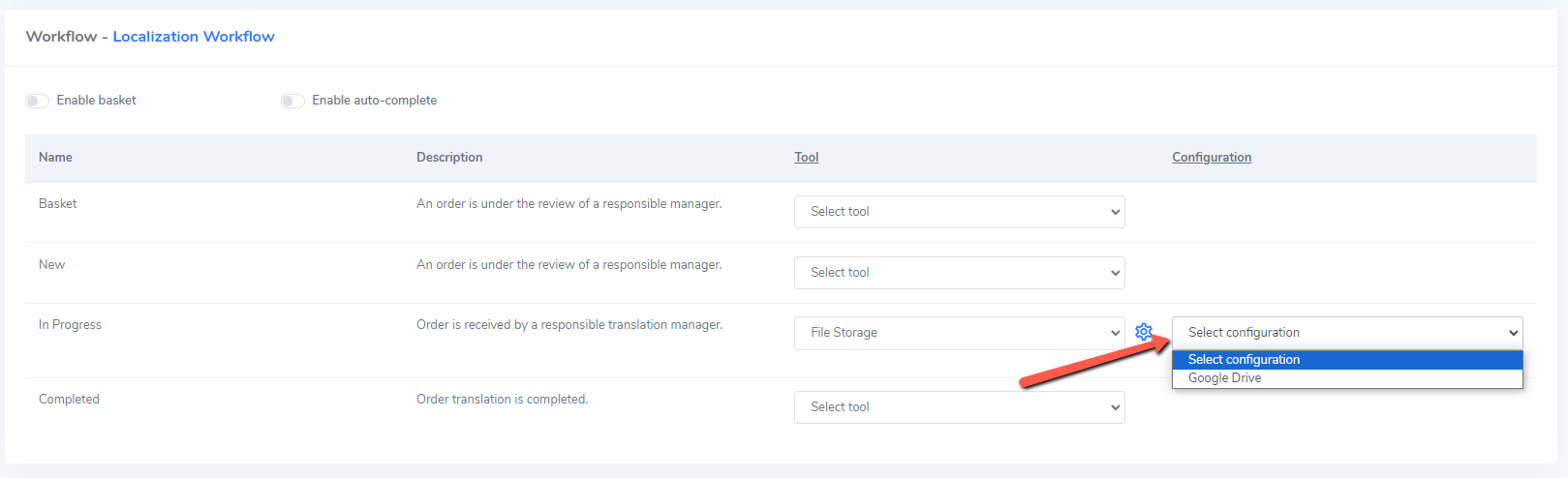Toggle the Enable auto-complete switch
This screenshot has height=478, width=1568.
pyautogui.click(x=292, y=101)
